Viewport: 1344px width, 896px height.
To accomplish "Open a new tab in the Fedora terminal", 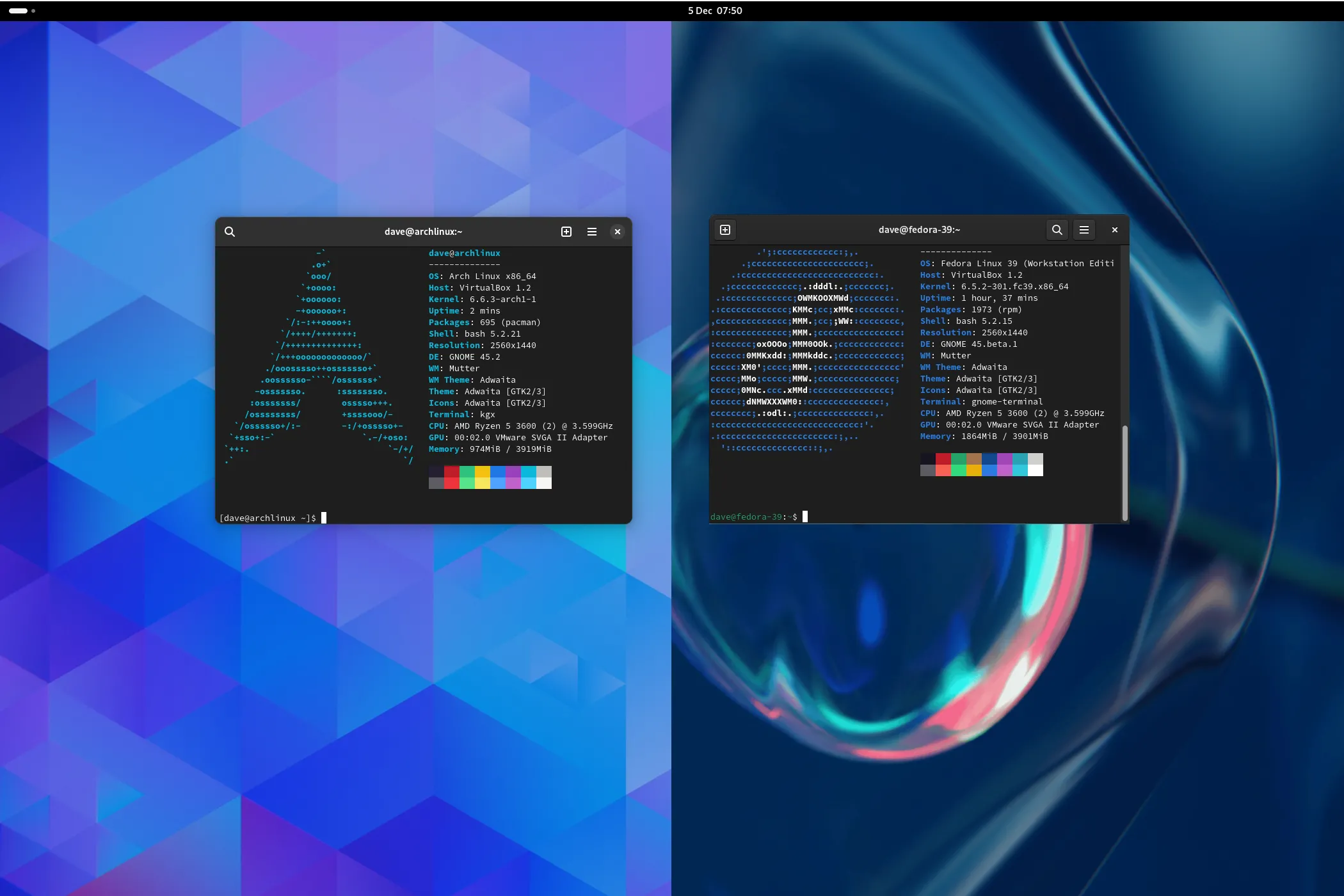I will point(725,230).
